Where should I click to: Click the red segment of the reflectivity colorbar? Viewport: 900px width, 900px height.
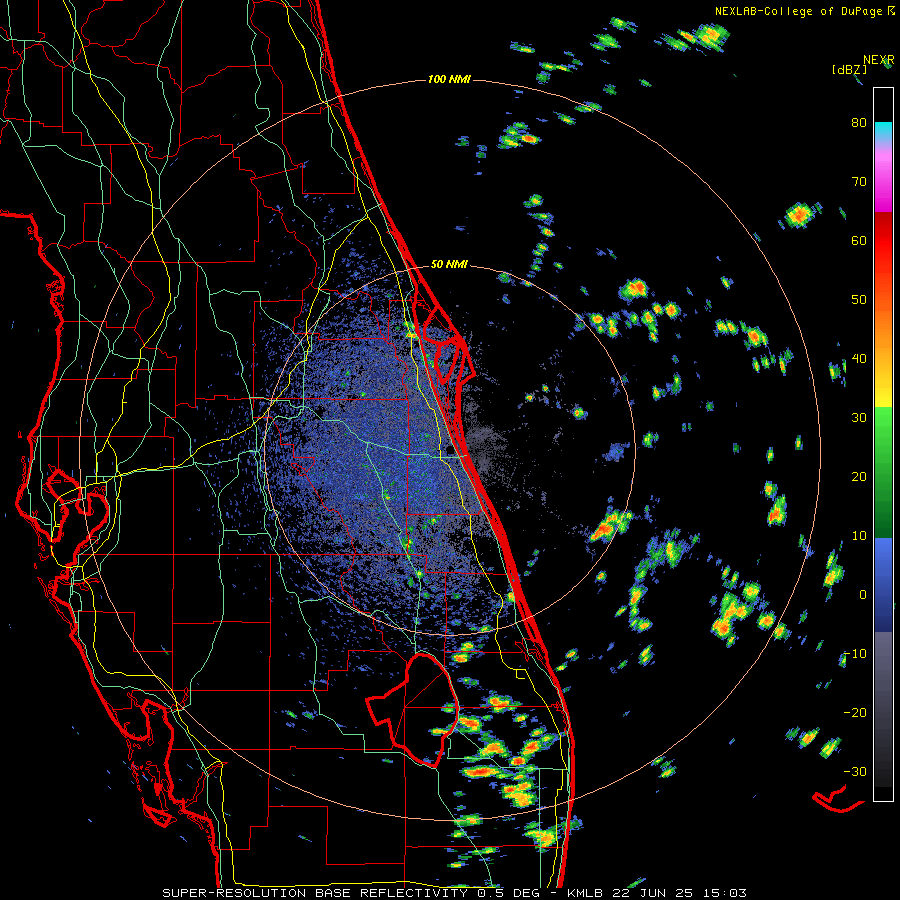883,241
